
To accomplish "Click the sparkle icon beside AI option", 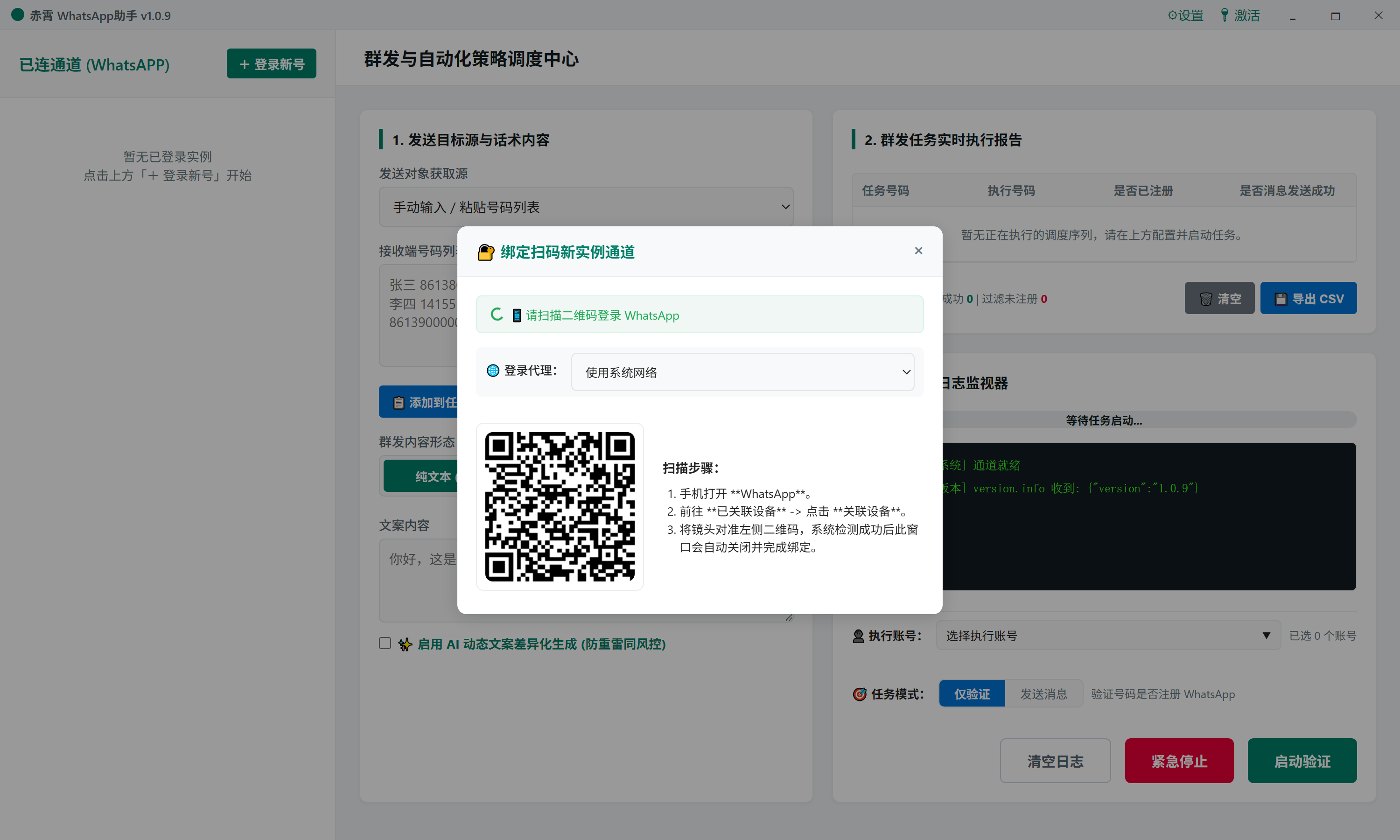I will (x=405, y=645).
